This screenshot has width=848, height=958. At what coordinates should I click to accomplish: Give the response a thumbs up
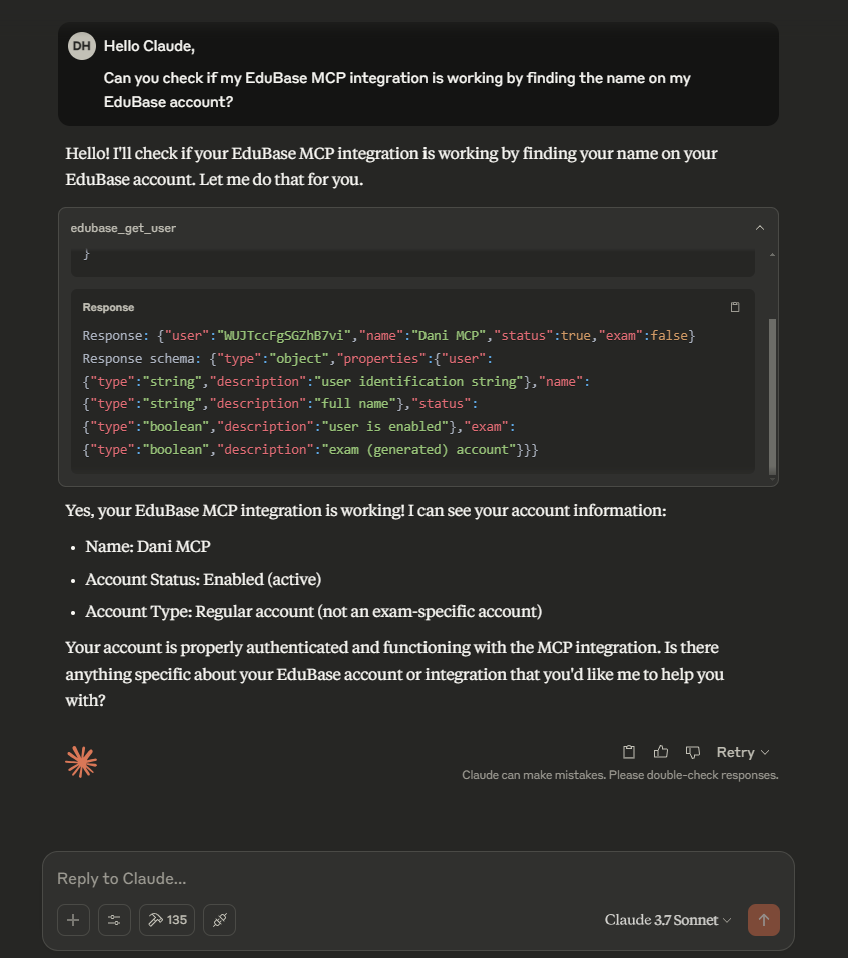[x=660, y=752]
